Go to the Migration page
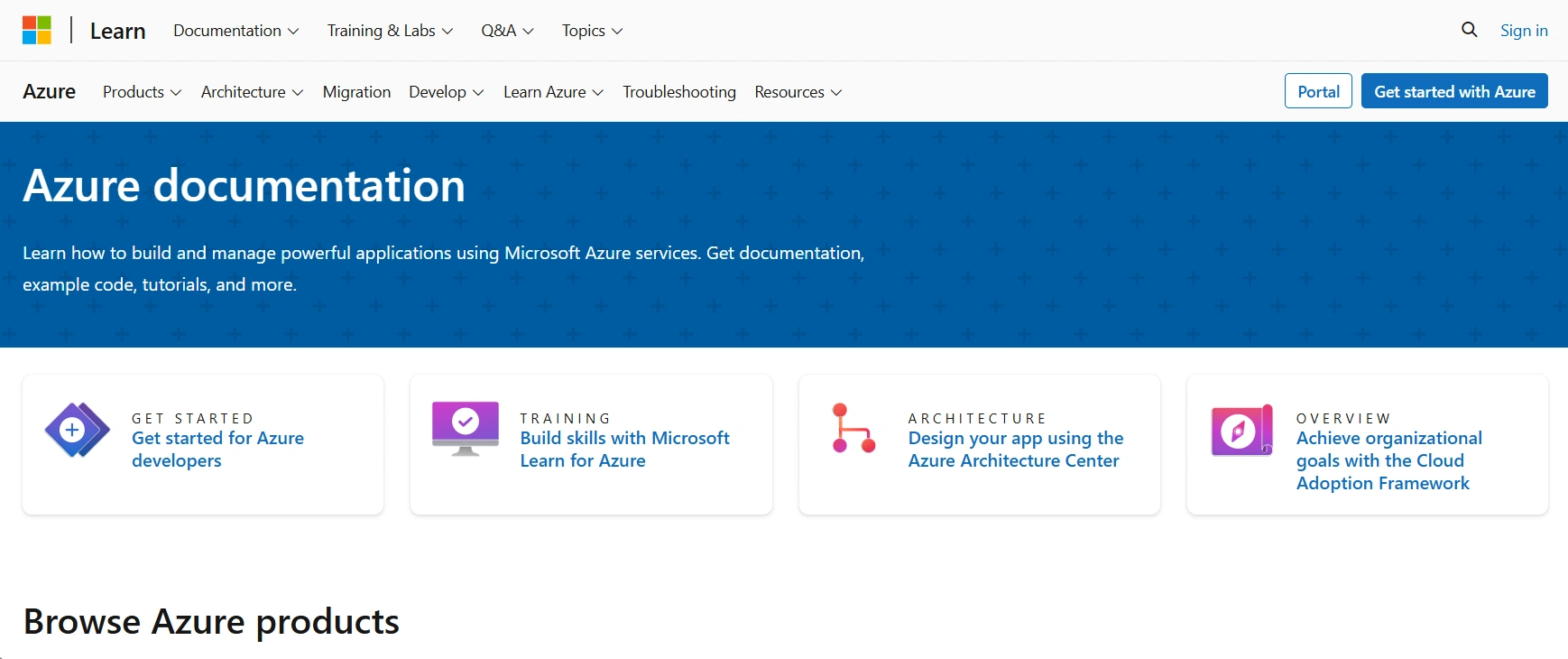Screen dimensions: 1568x659 [356, 92]
